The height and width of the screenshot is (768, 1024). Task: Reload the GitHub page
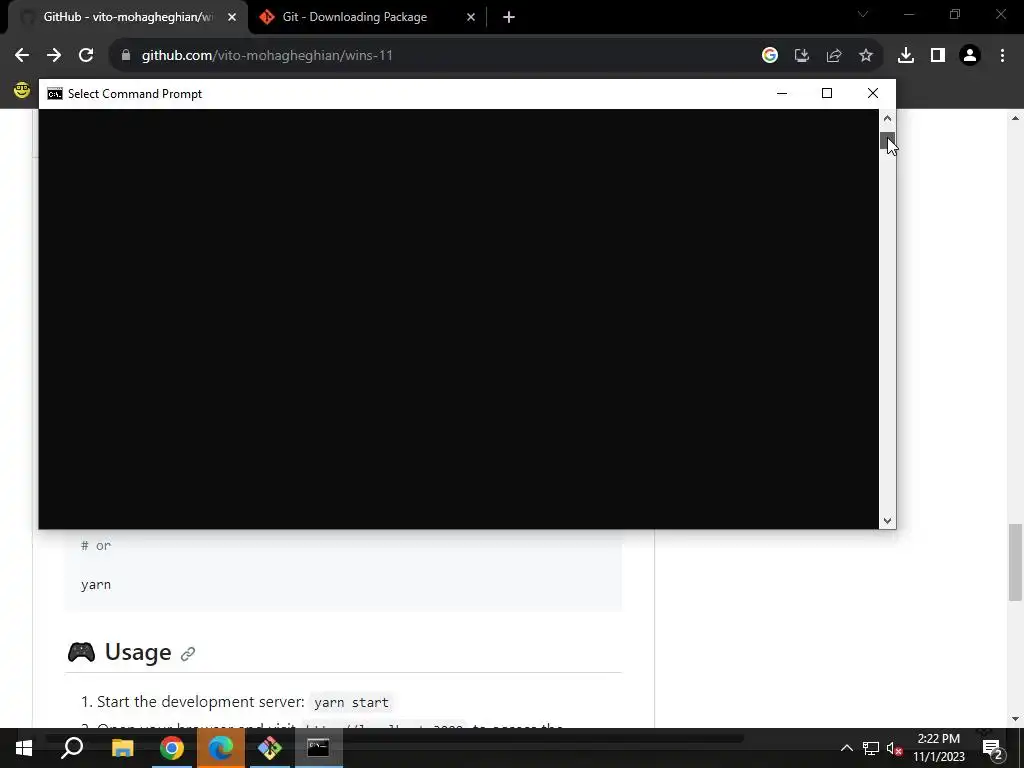click(86, 56)
